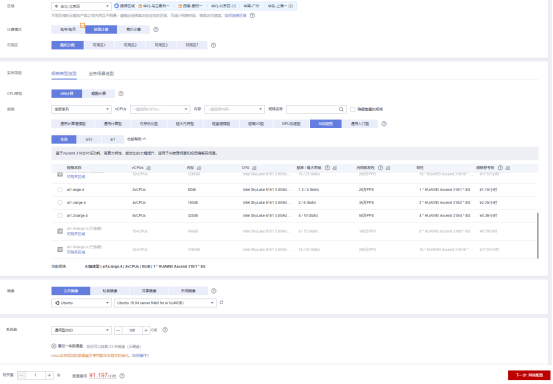Open help icon next to billing mode options
The image size is (553, 384).
pos(156,30)
